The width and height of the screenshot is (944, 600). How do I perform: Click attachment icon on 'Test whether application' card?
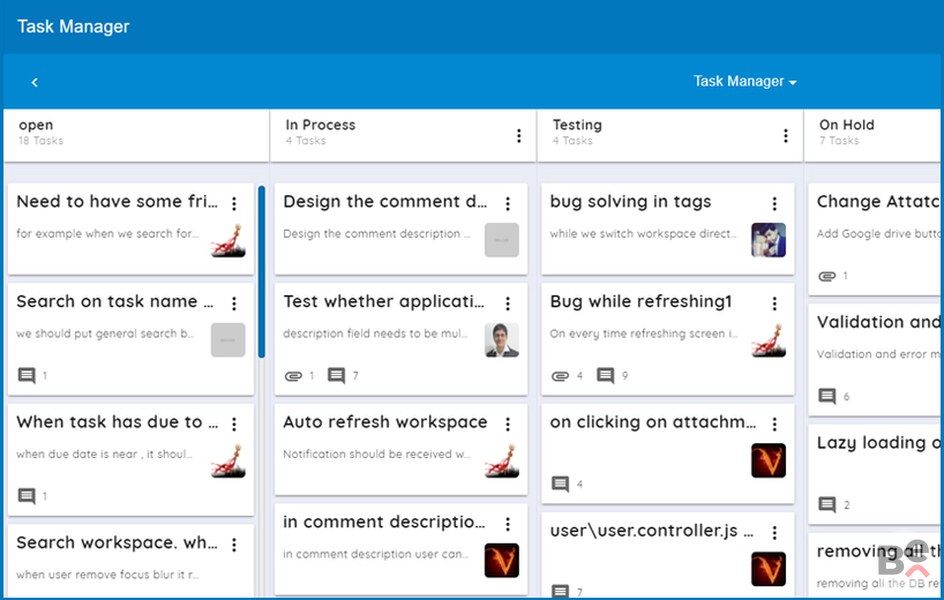click(293, 376)
